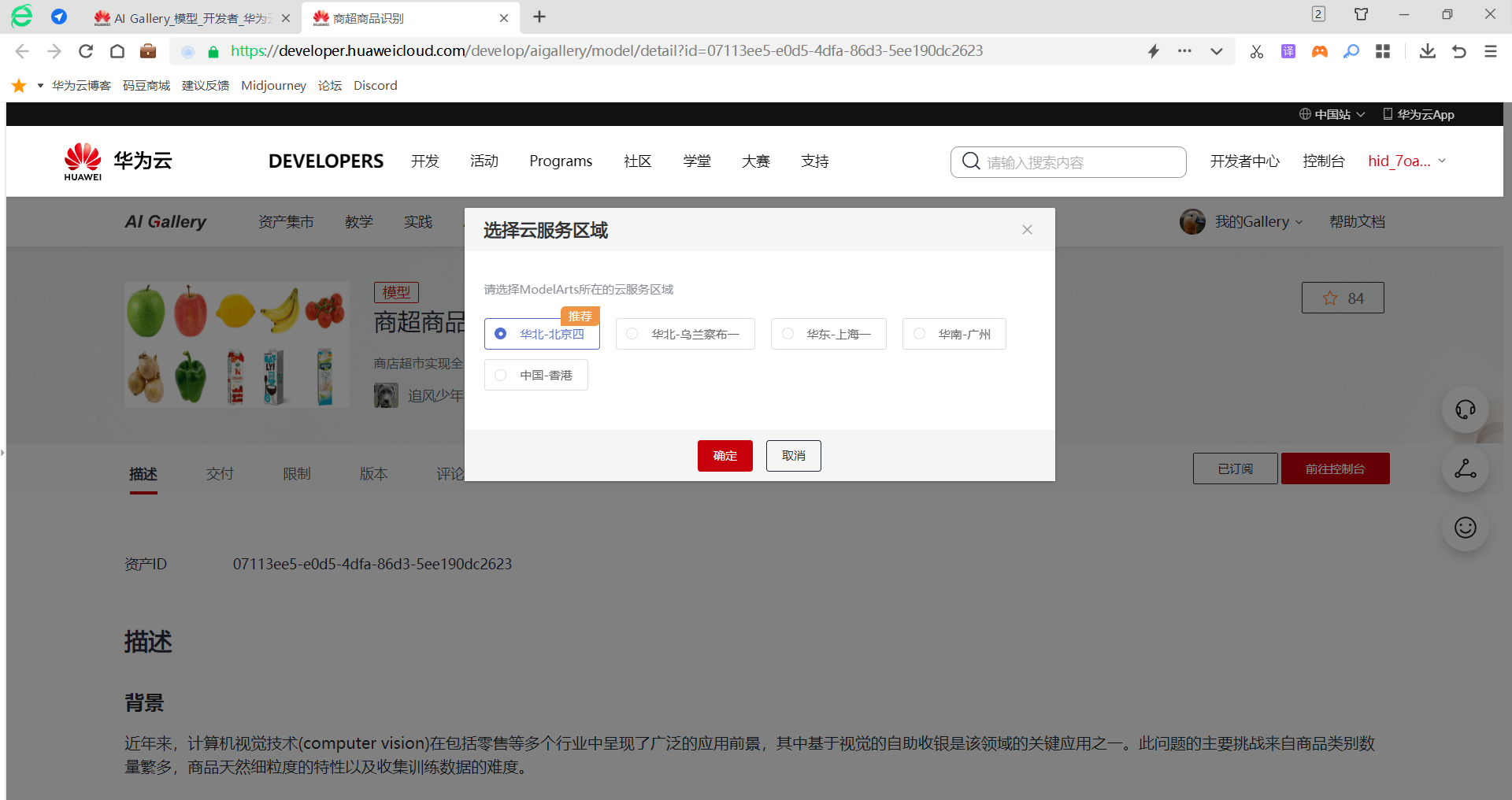The width and height of the screenshot is (1512, 800).
Task: Select the 华东-上海一 region radio
Action: pyautogui.click(x=828, y=334)
